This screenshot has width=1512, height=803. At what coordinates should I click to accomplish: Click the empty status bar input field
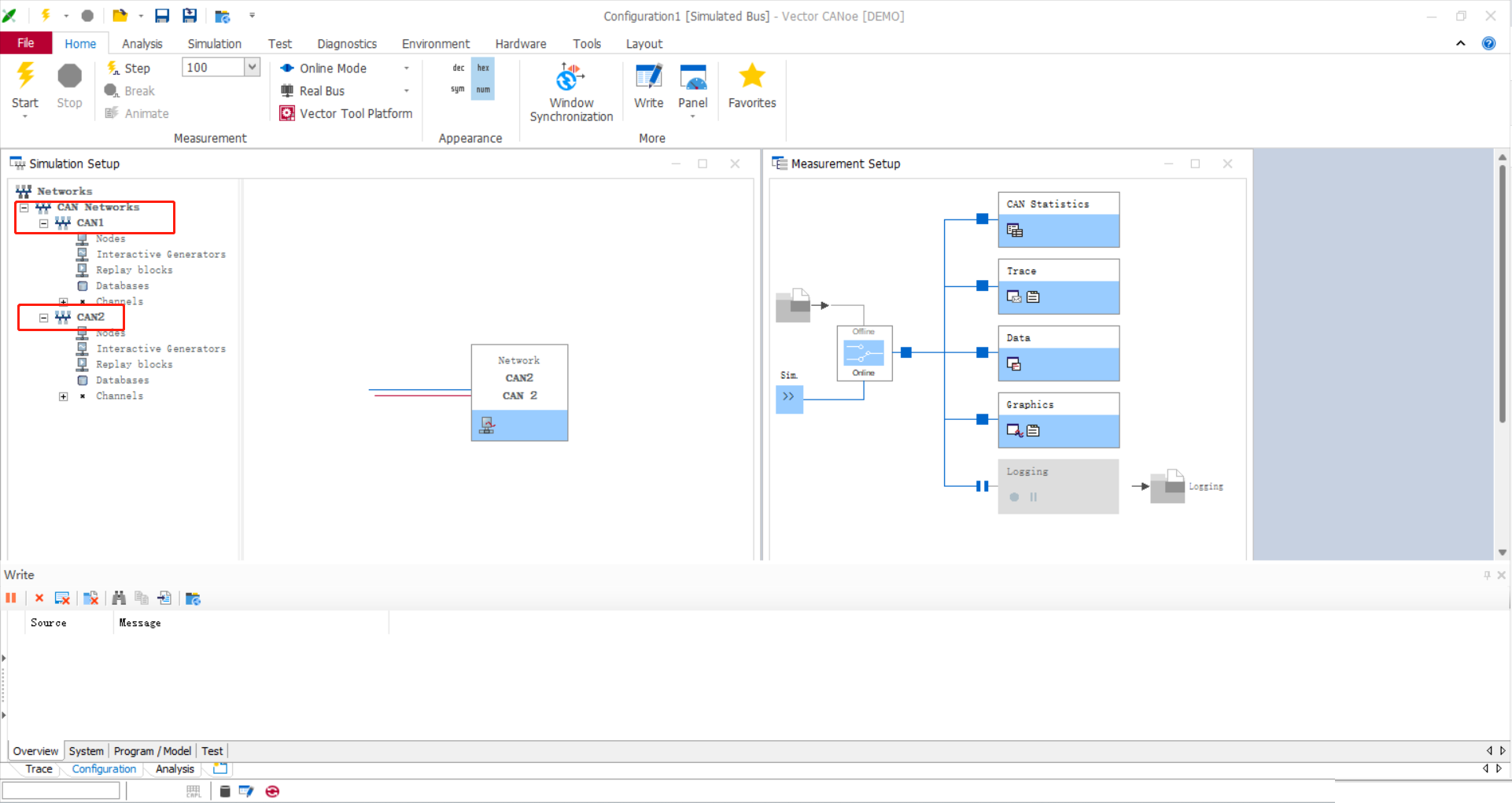pos(61,790)
